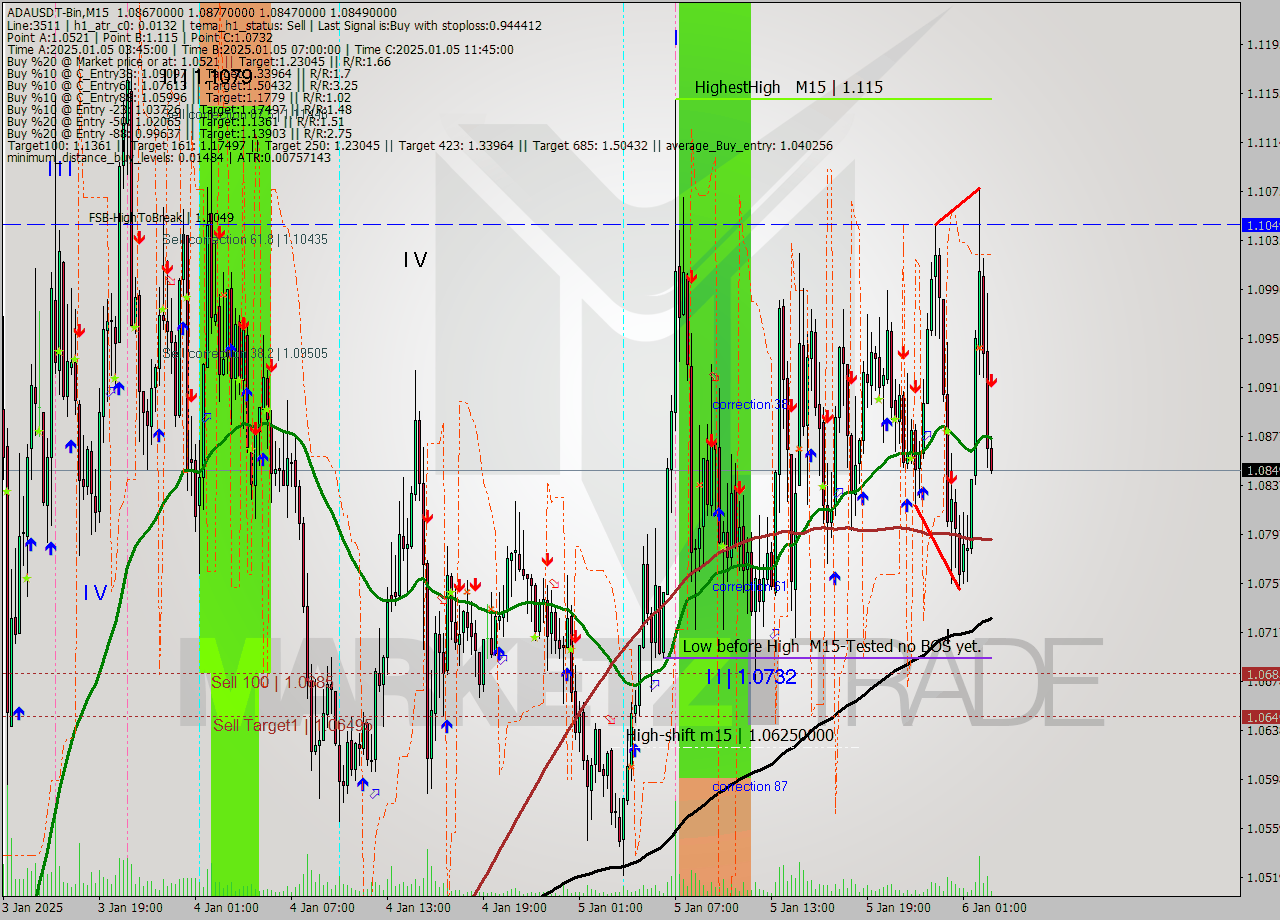Click the '3 Jan 19:00' time axis label
This screenshot has width=1280, height=920.
pyautogui.click(x=130, y=908)
